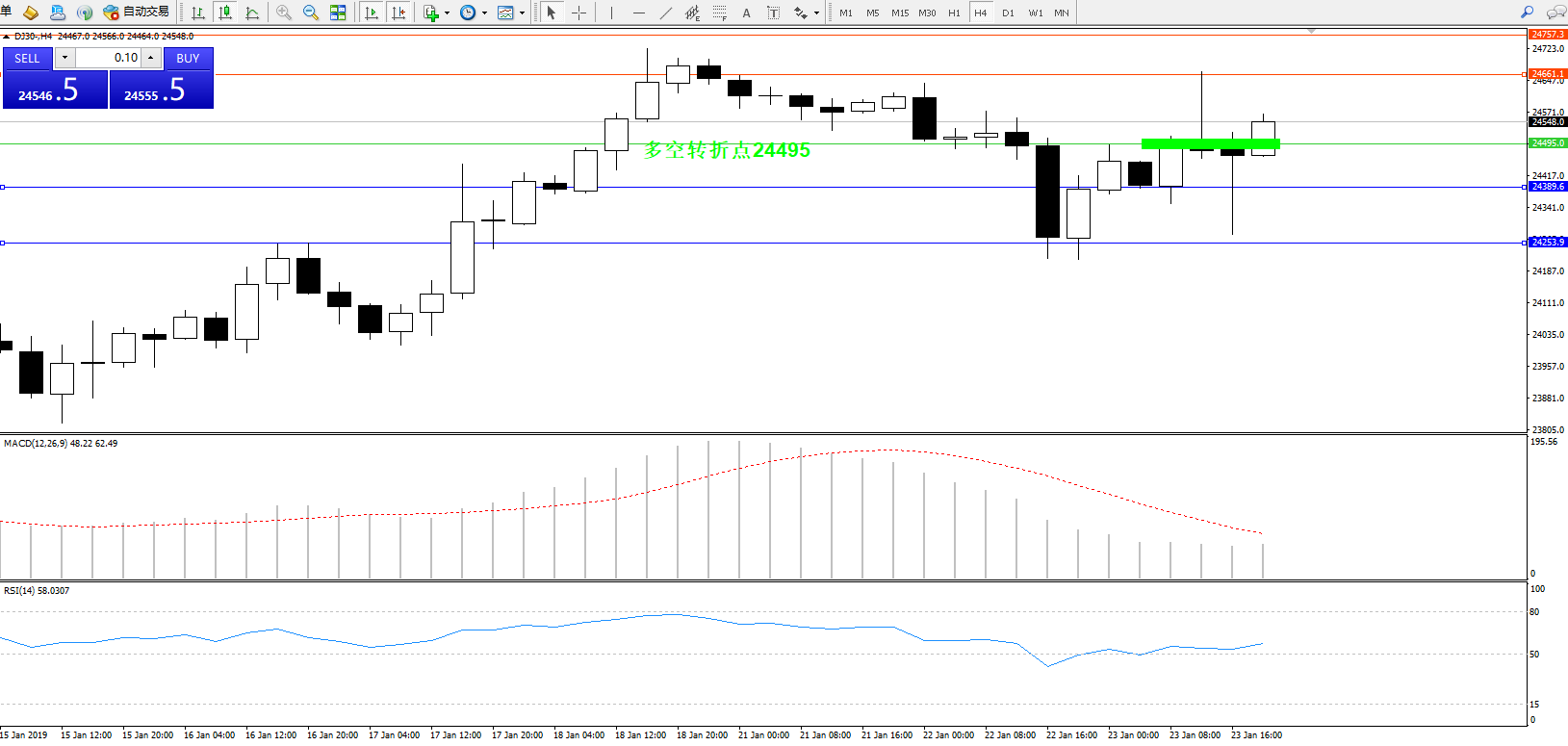This screenshot has height=746, width=1568.
Task: Zoom in on the chart
Action: tap(284, 13)
